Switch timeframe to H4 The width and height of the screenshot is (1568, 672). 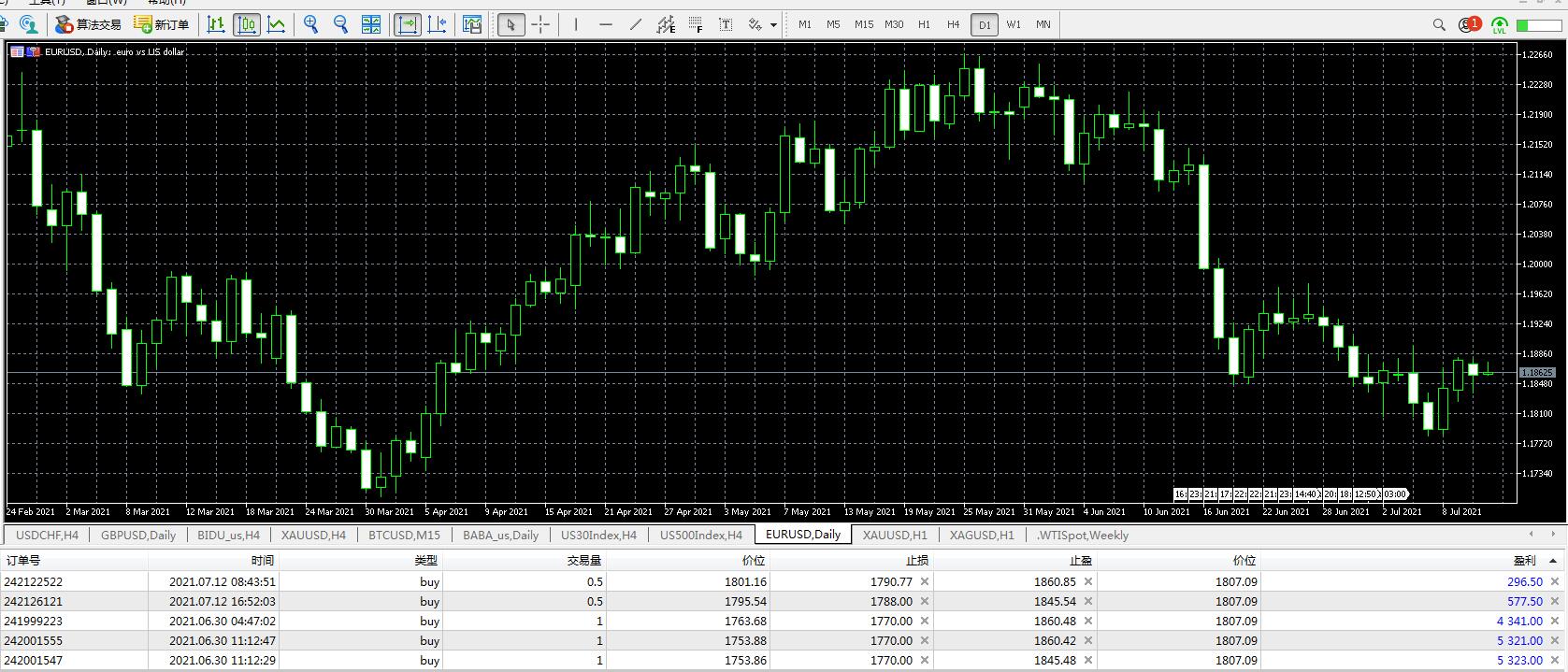tap(953, 24)
